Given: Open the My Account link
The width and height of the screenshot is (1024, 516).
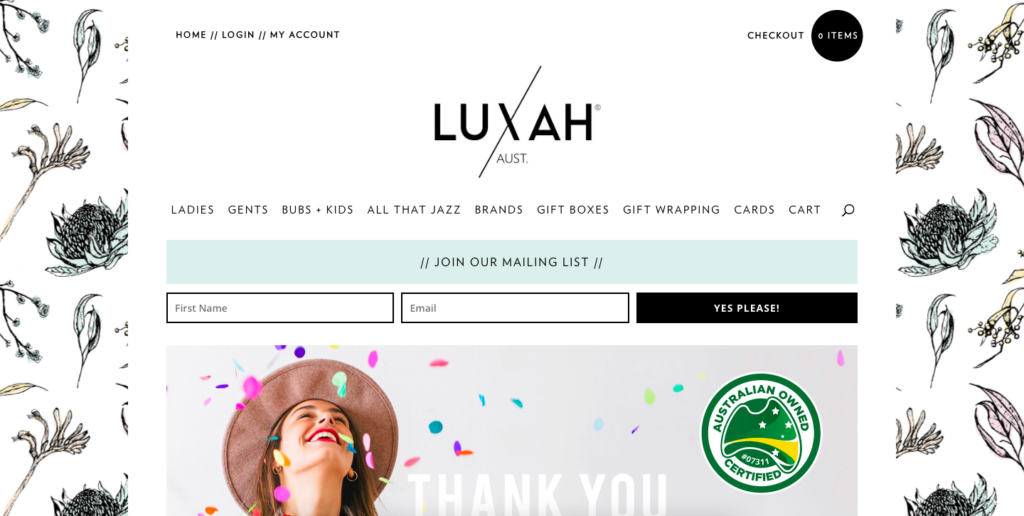Looking at the screenshot, I should tap(305, 35).
